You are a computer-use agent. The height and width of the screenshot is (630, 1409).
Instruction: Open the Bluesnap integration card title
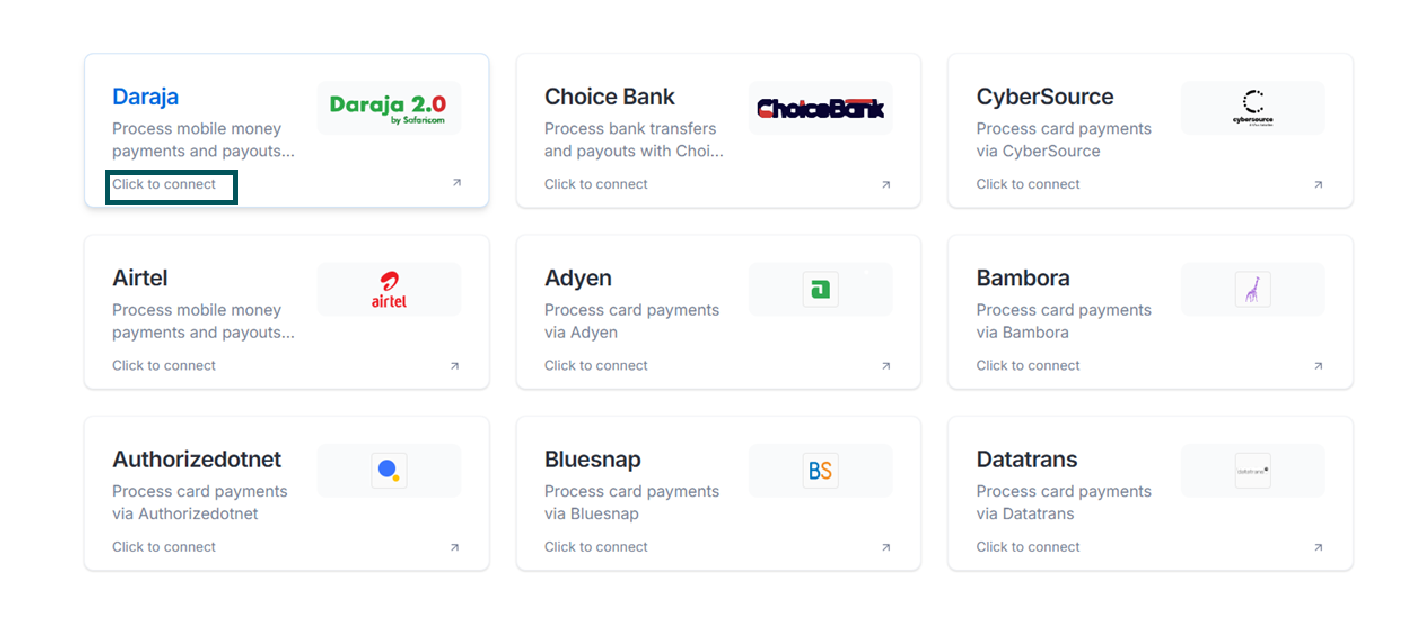(x=592, y=460)
